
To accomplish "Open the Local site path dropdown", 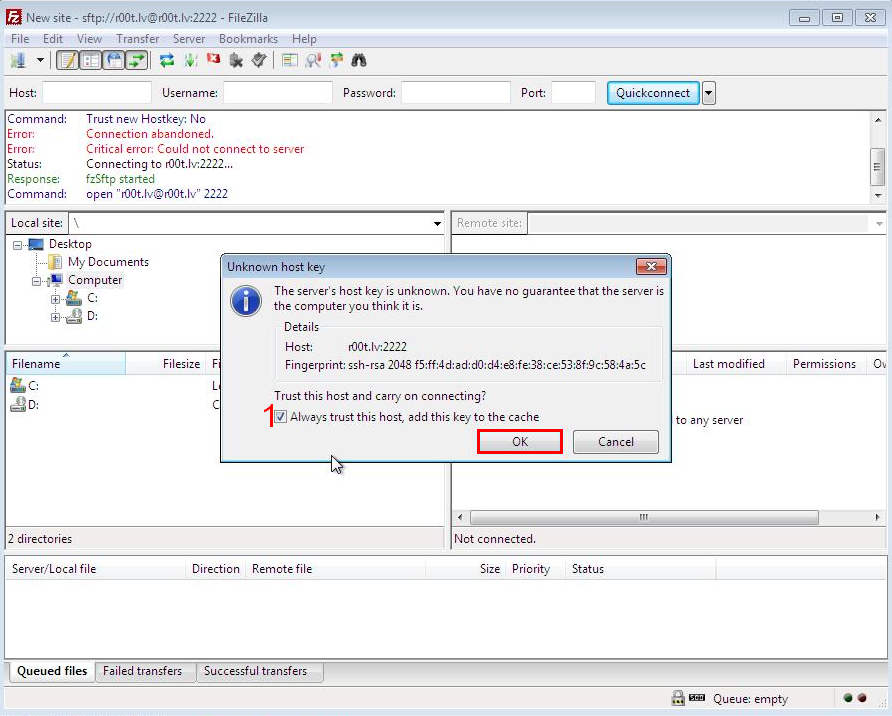I will [437, 224].
